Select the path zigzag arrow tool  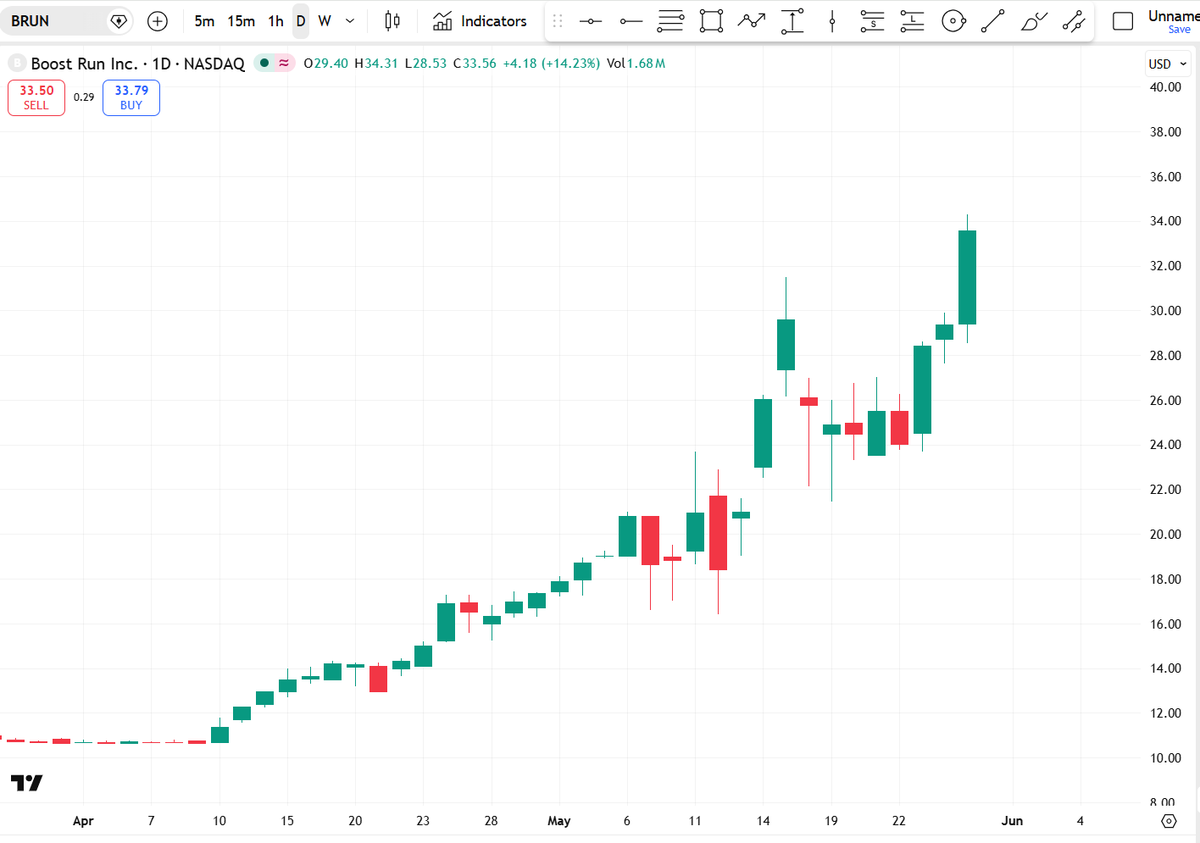(x=751, y=21)
